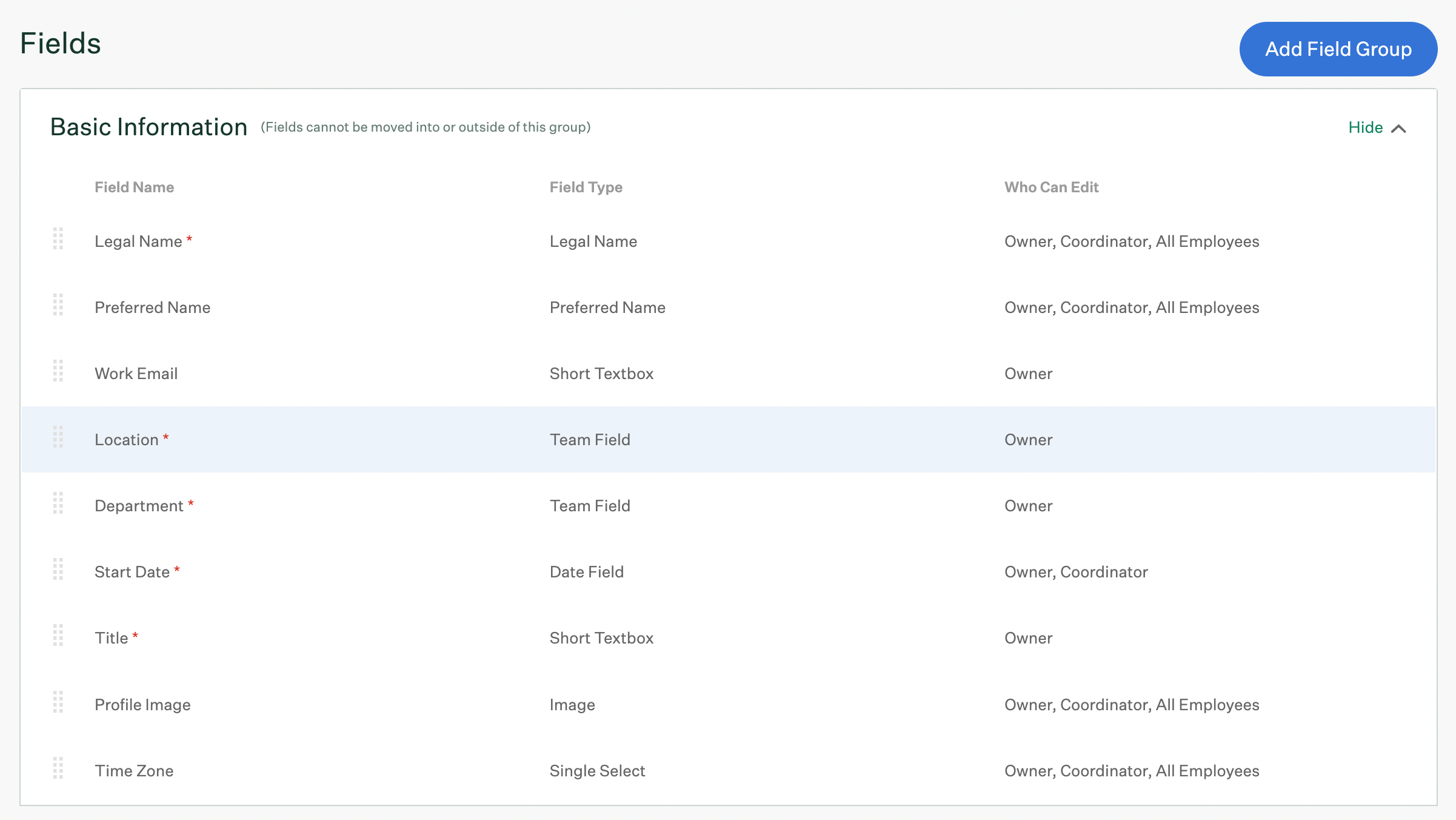The image size is (1456, 820).
Task: Grab the drag handle for Legal Name row
Action: point(58,238)
